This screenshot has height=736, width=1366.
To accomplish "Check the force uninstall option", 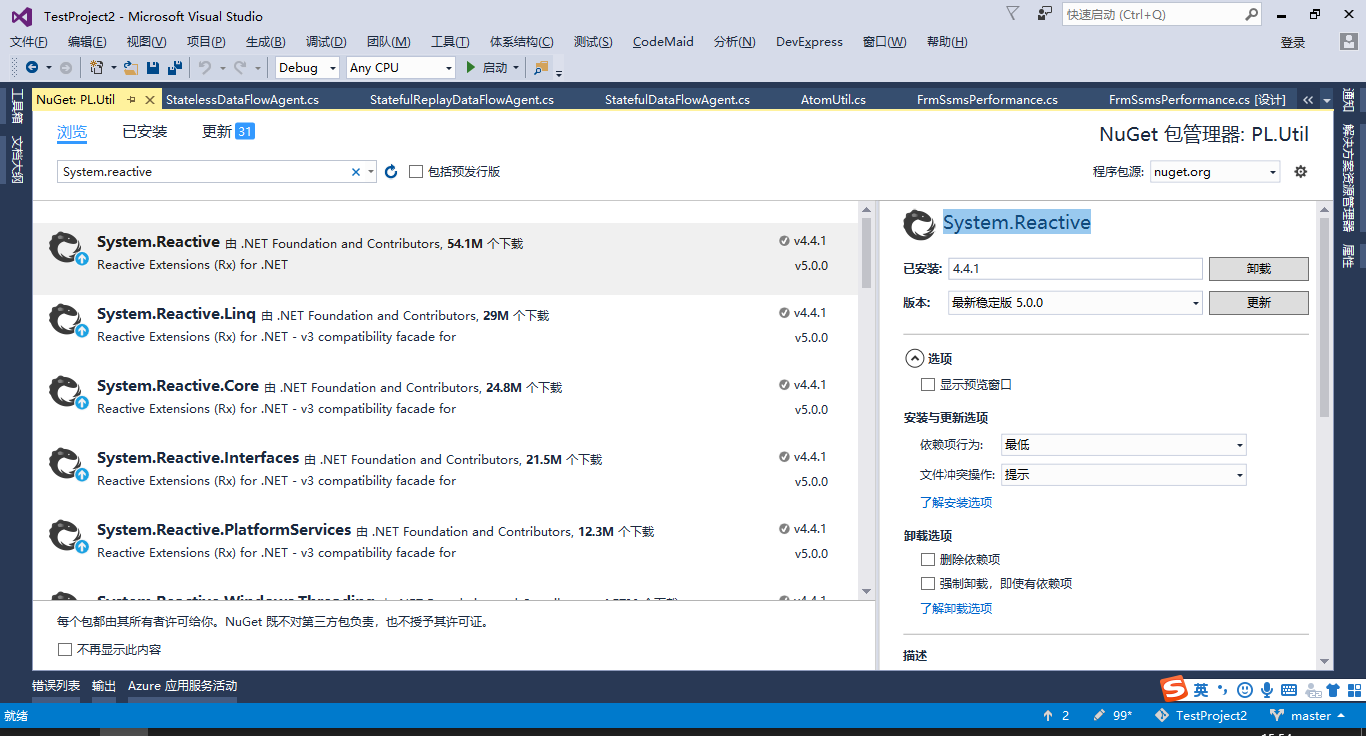I will (x=928, y=584).
